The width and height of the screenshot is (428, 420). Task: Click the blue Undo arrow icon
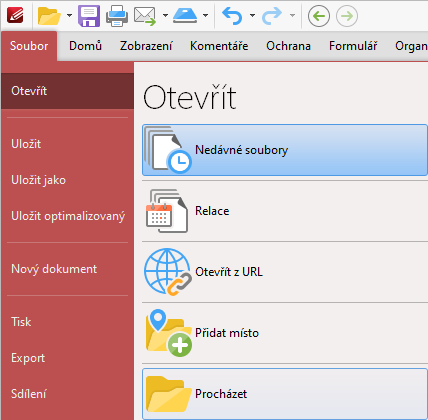click(x=232, y=16)
